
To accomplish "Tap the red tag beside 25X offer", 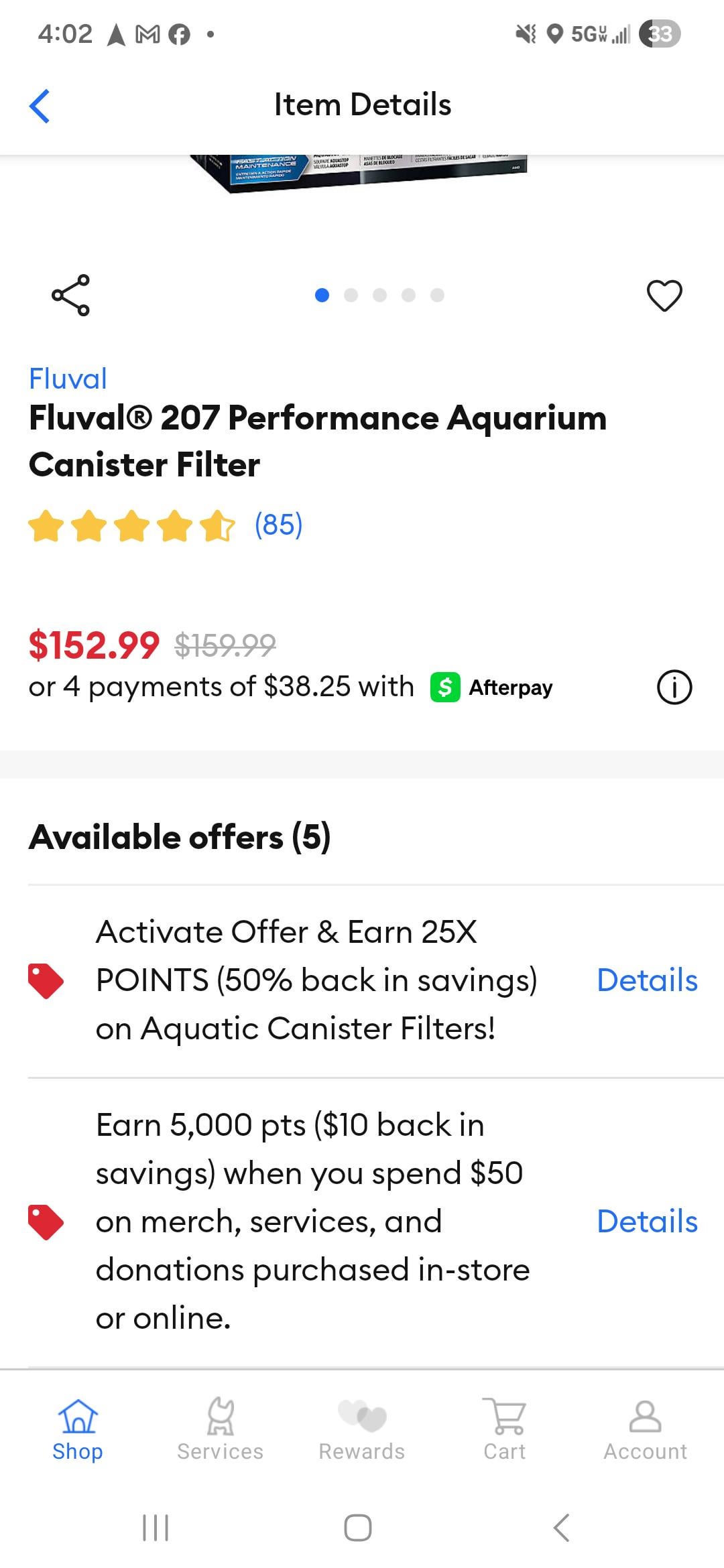I will click(x=46, y=981).
